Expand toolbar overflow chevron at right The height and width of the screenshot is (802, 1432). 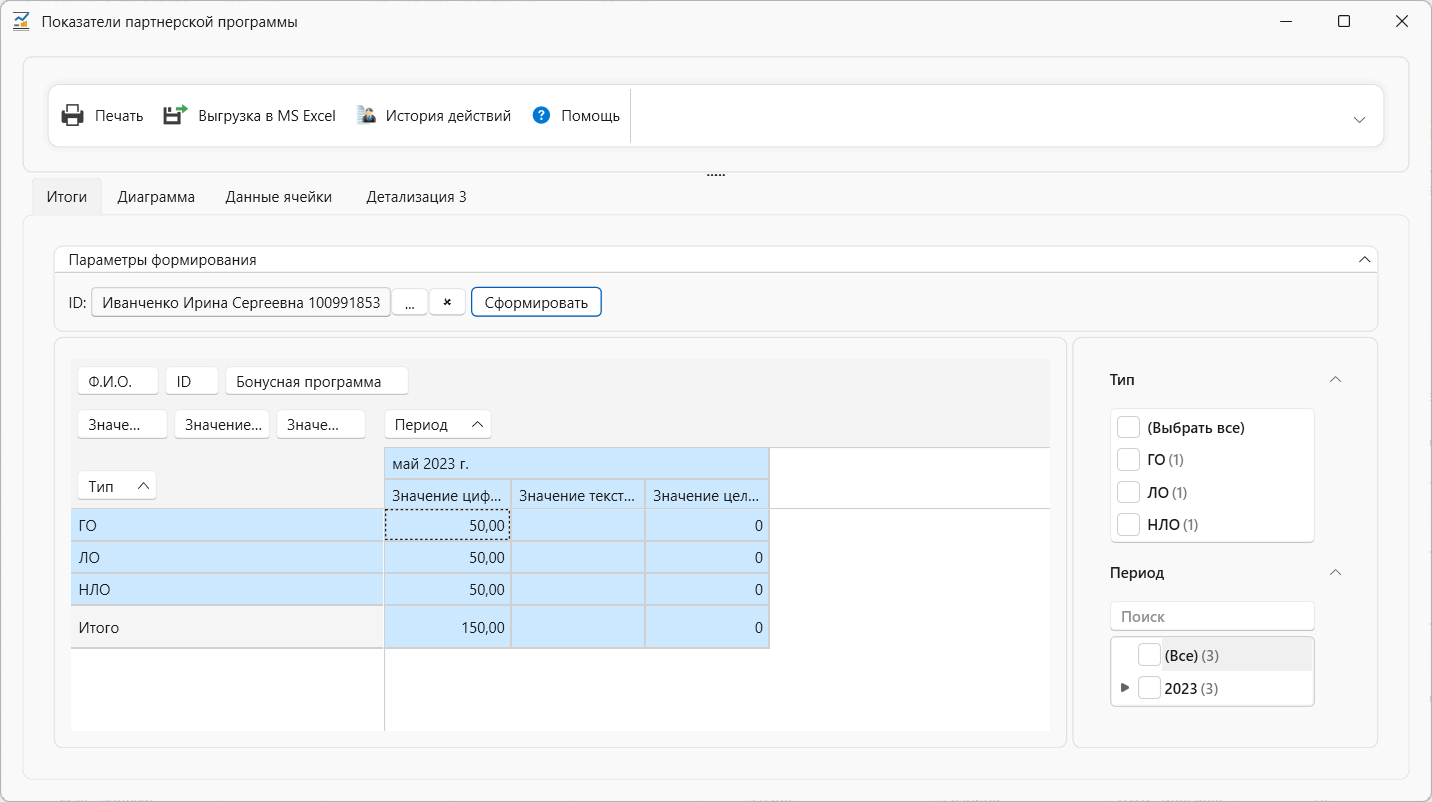pyautogui.click(x=1359, y=120)
